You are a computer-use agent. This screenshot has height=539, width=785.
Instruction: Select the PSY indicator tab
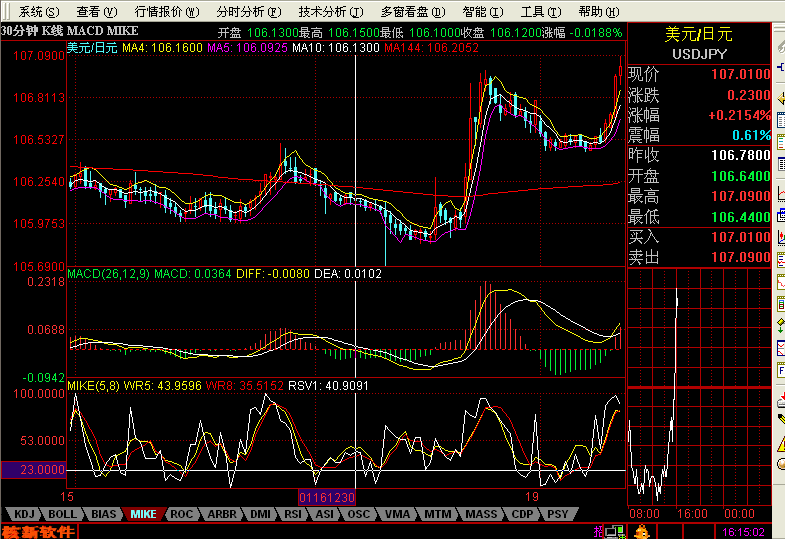click(x=557, y=514)
